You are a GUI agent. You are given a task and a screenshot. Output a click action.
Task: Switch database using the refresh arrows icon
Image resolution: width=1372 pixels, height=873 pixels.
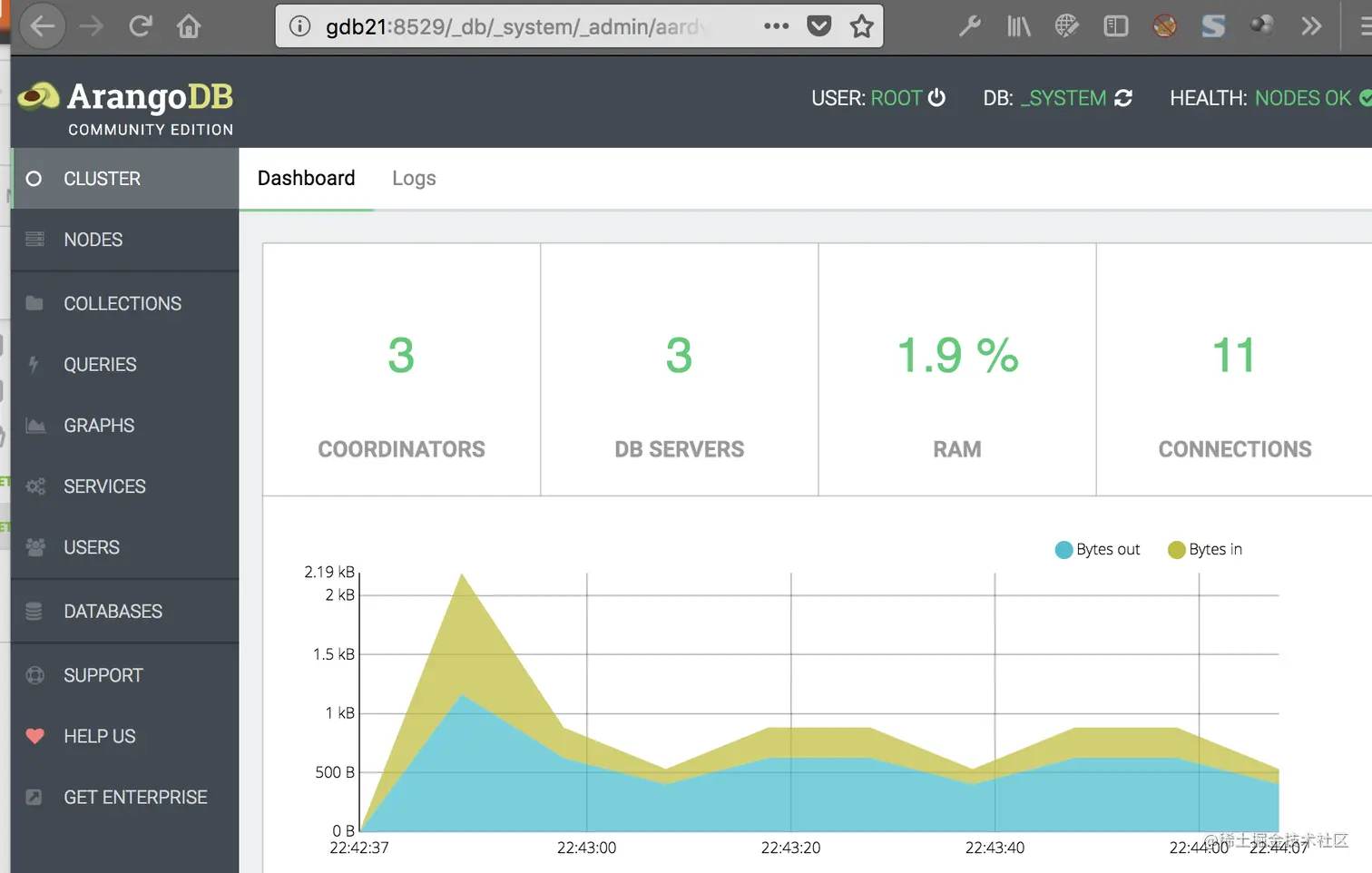coord(1123,98)
